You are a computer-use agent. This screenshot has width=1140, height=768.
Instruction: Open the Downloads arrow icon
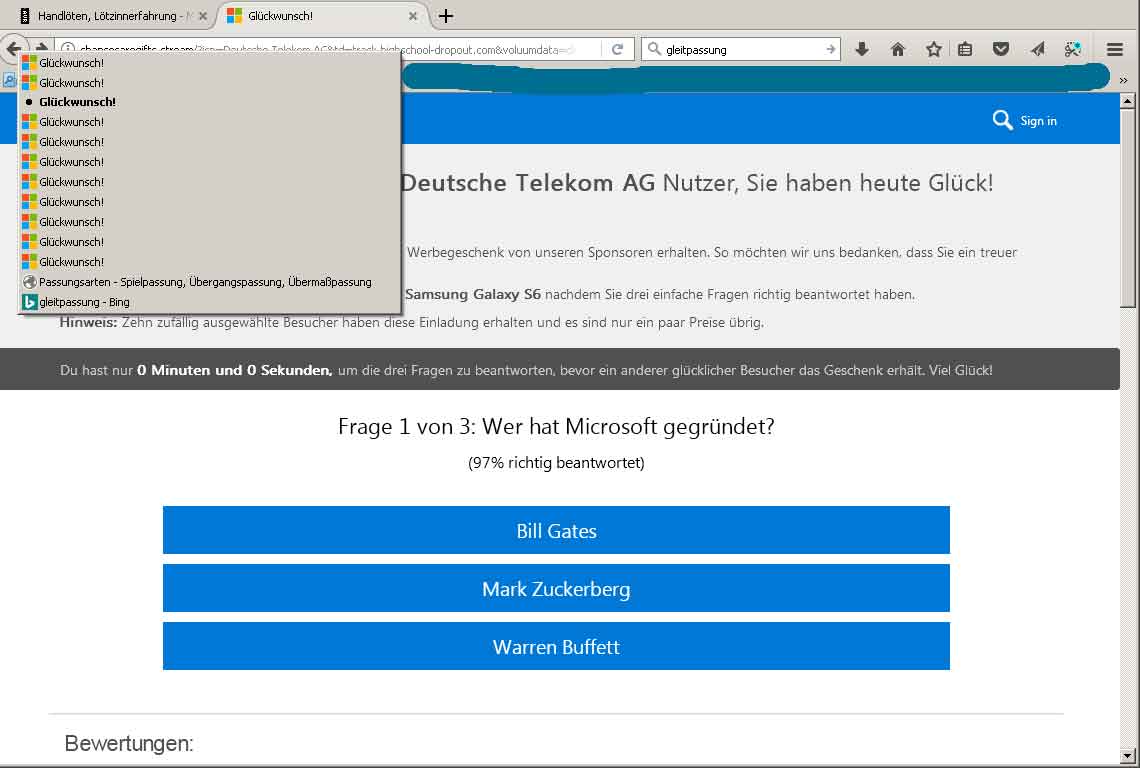pos(862,49)
